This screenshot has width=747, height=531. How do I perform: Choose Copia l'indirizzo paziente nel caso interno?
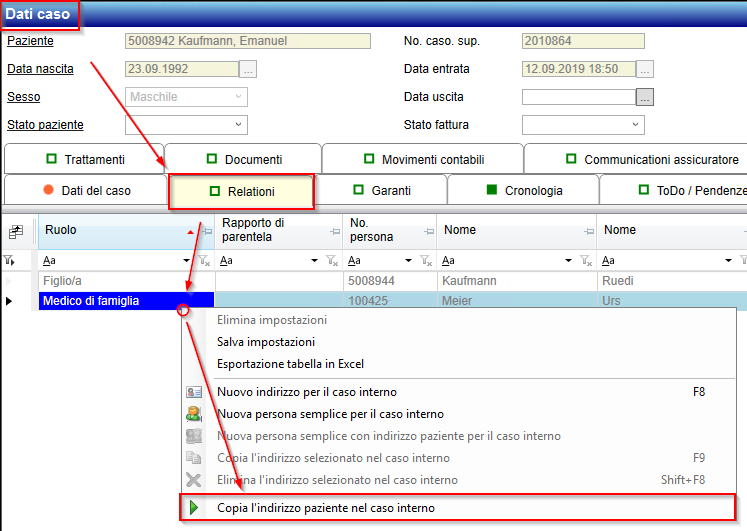coord(458,508)
